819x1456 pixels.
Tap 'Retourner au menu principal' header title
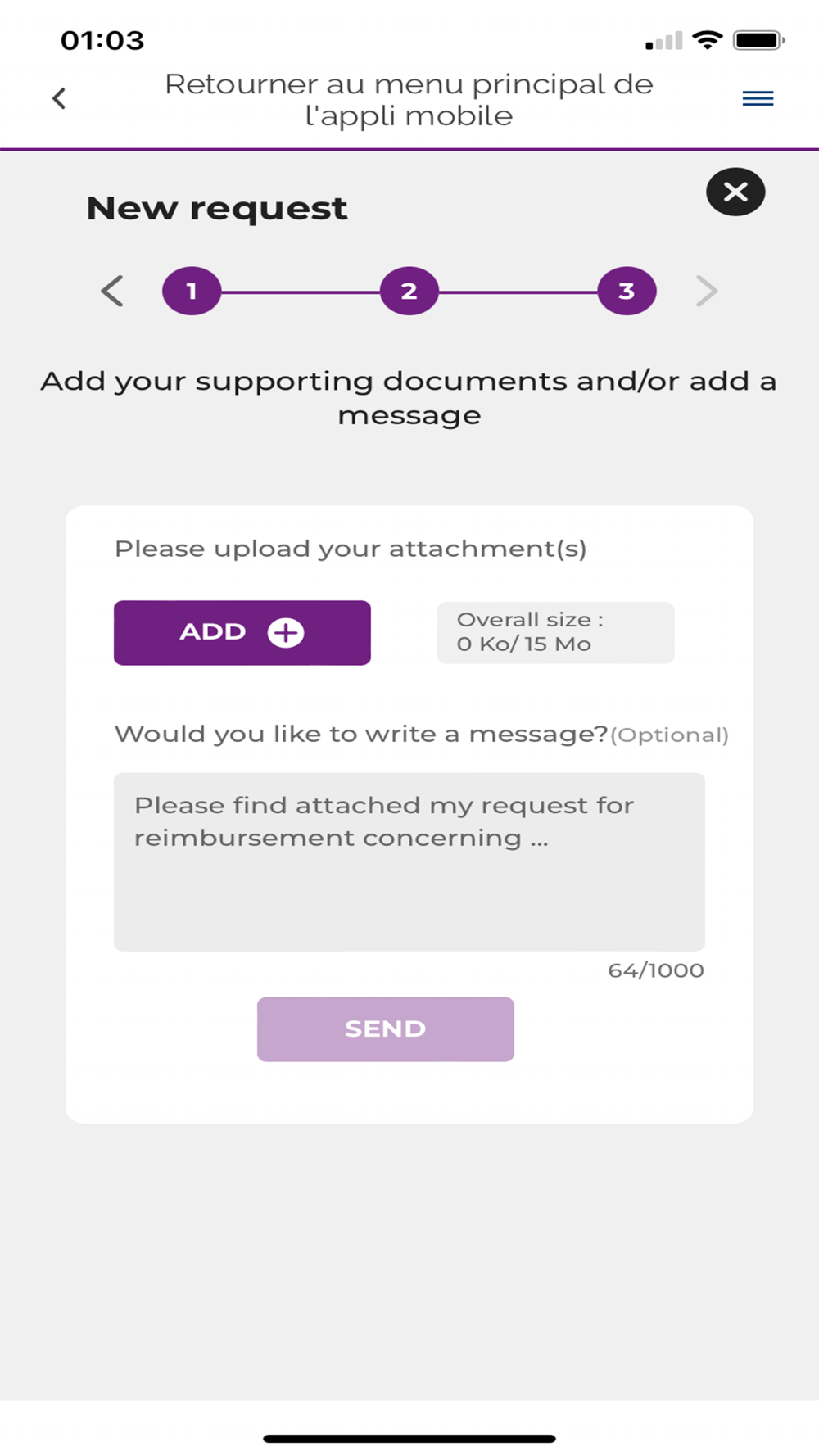pyautogui.click(x=409, y=100)
